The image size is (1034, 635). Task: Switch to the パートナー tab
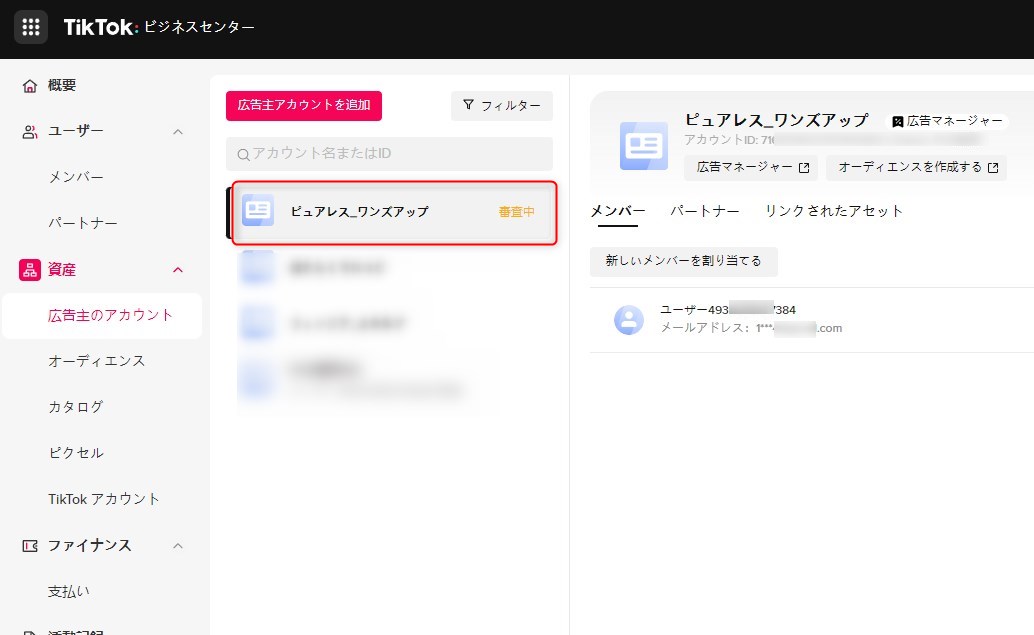(704, 211)
